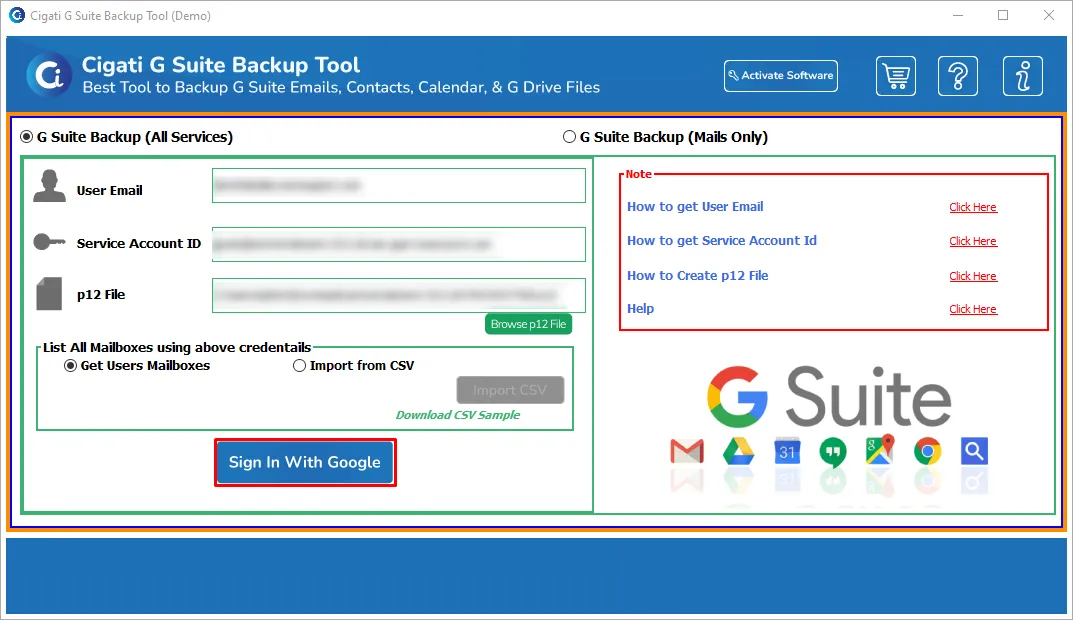Image resolution: width=1073 pixels, height=620 pixels.
Task: Click the key icon beside Service Account ID
Action: 49,242
